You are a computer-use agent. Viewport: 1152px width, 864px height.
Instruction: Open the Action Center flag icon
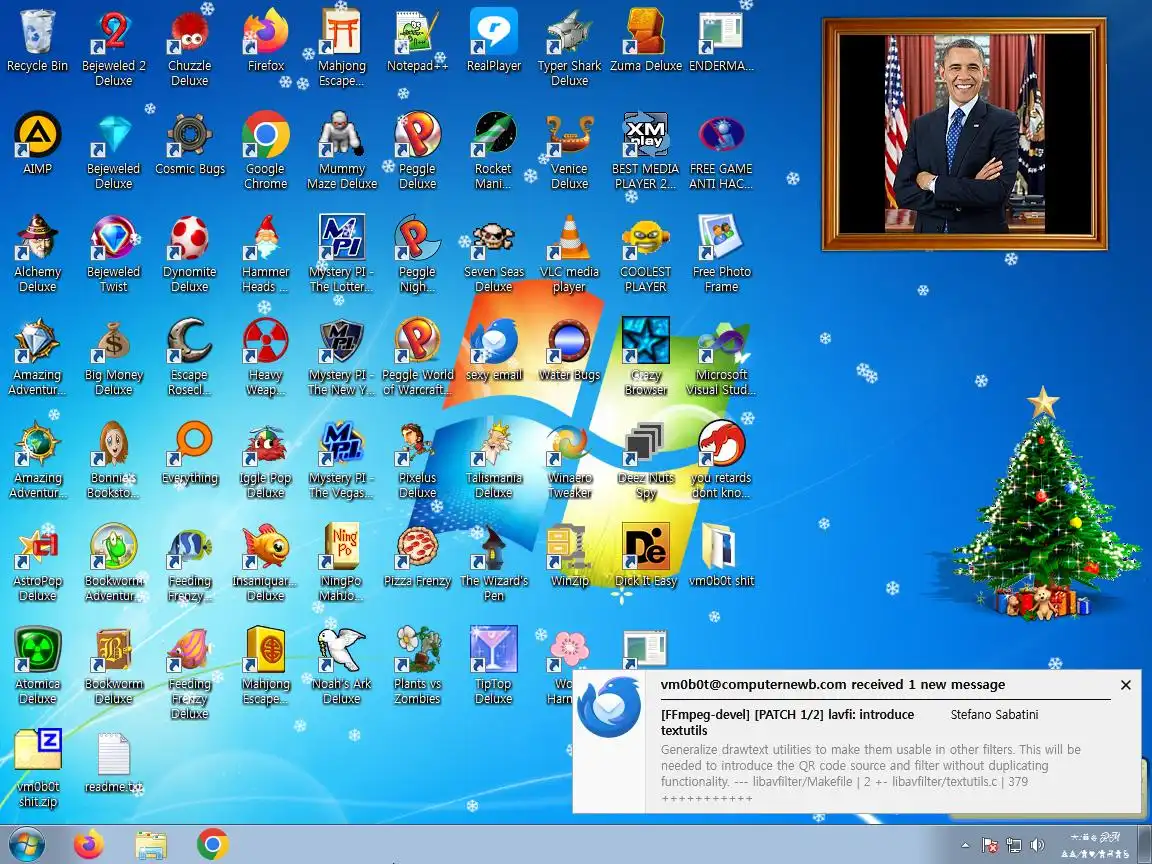click(990, 845)
